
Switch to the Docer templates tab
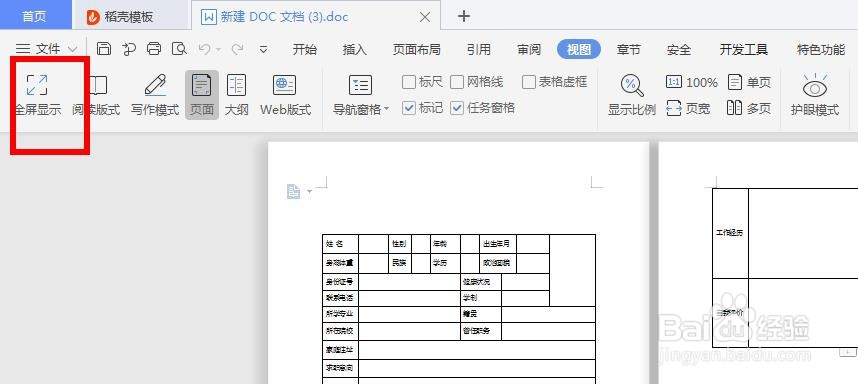pos(131,16)
